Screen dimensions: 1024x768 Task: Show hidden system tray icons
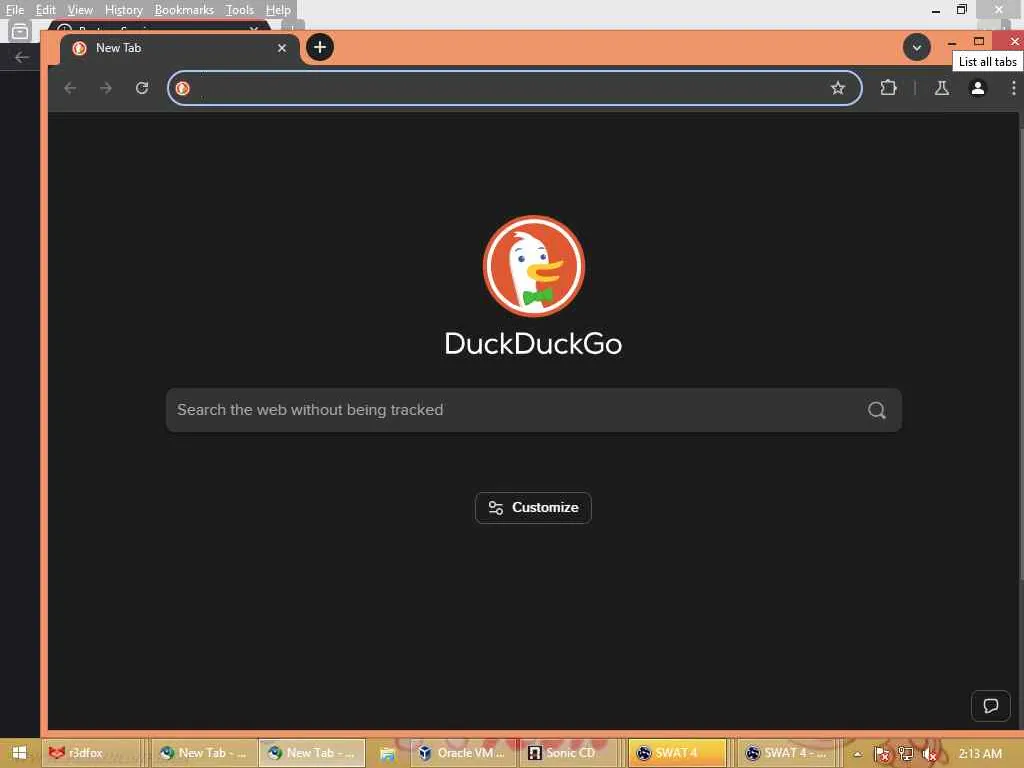pos(857,754)
